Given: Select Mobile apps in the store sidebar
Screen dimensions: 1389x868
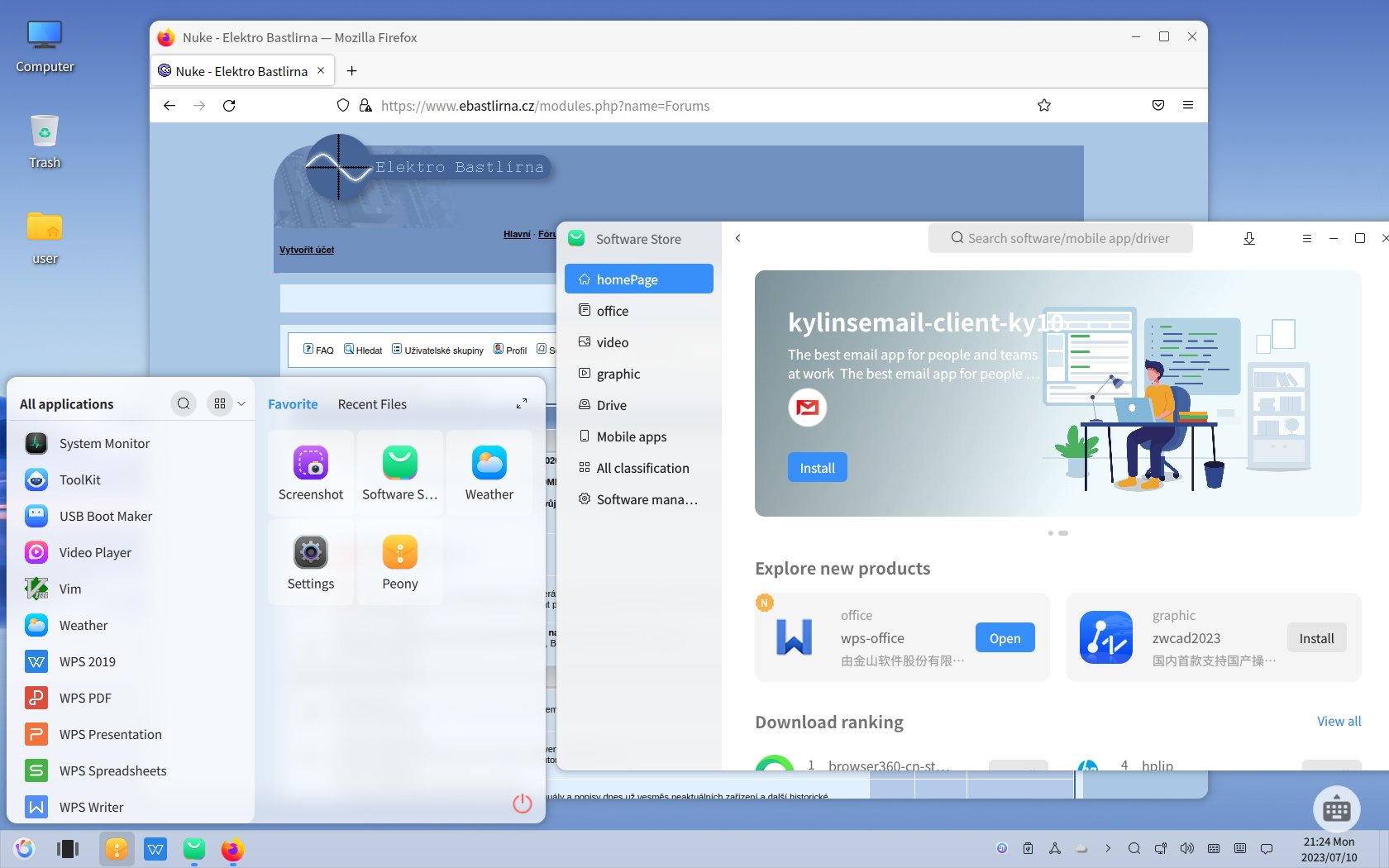Looking at the screenshot, I should pyautogui.click(x=632, y=436).
